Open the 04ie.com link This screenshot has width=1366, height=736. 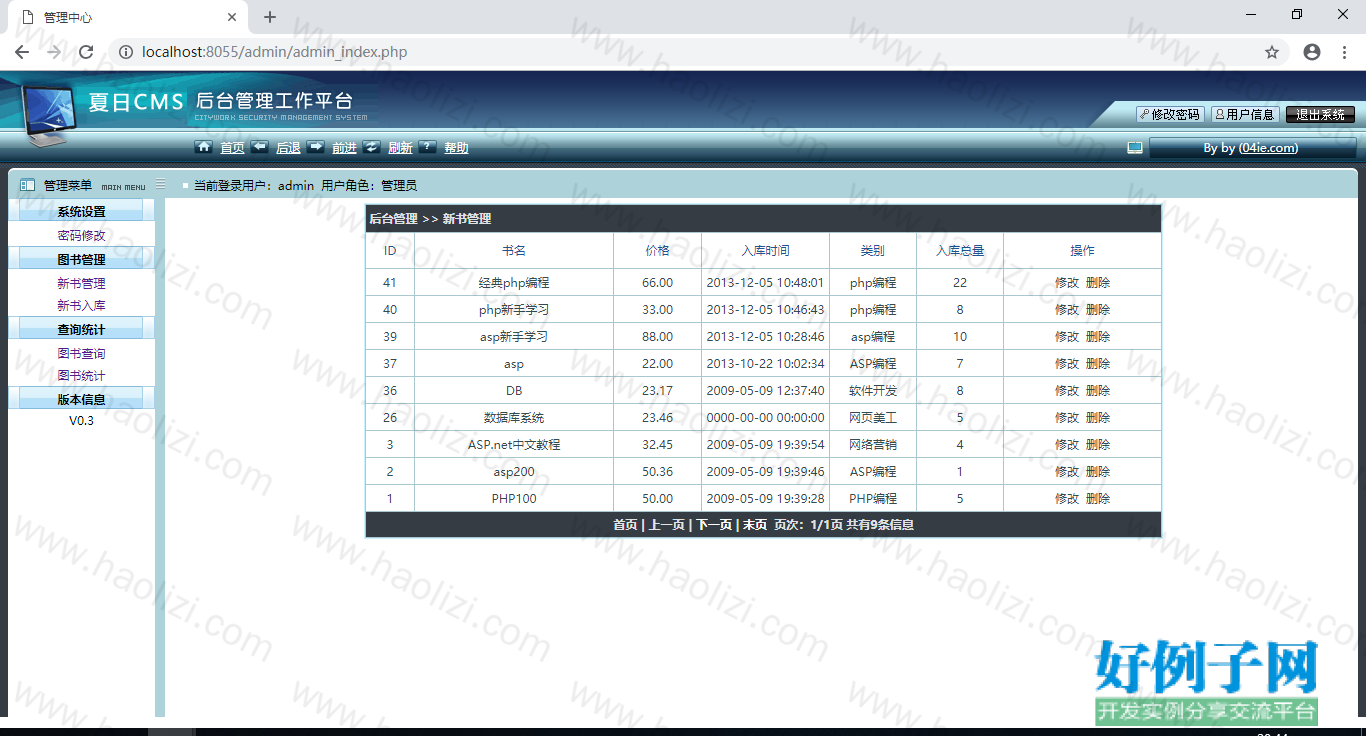(x=1268, y=148)
